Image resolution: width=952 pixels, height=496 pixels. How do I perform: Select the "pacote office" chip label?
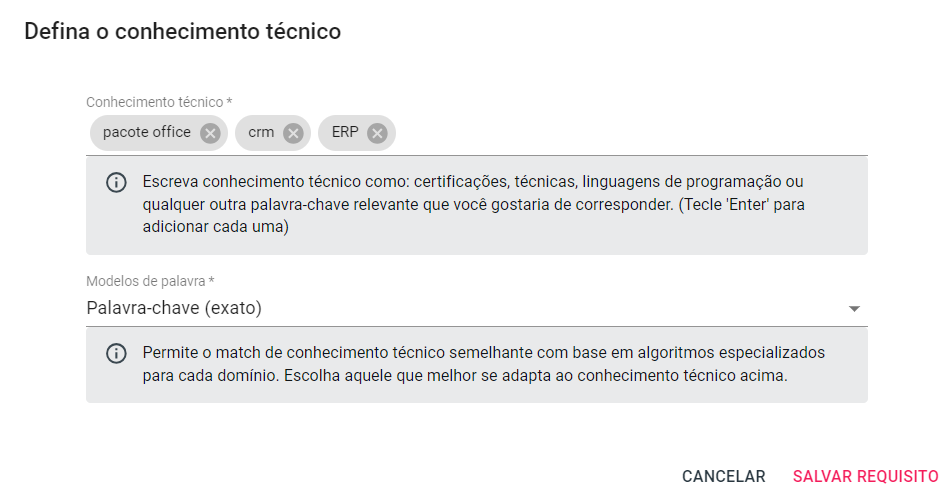coord(146,133)
